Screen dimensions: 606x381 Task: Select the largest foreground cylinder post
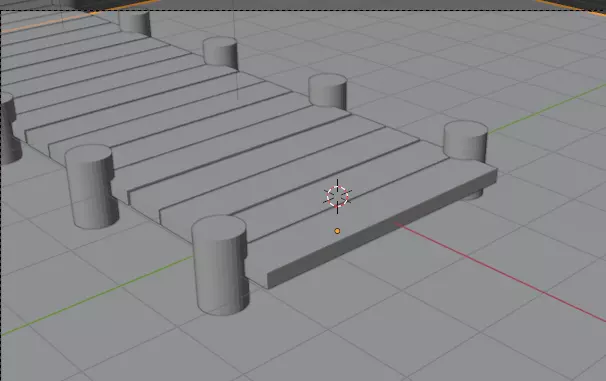220,265
